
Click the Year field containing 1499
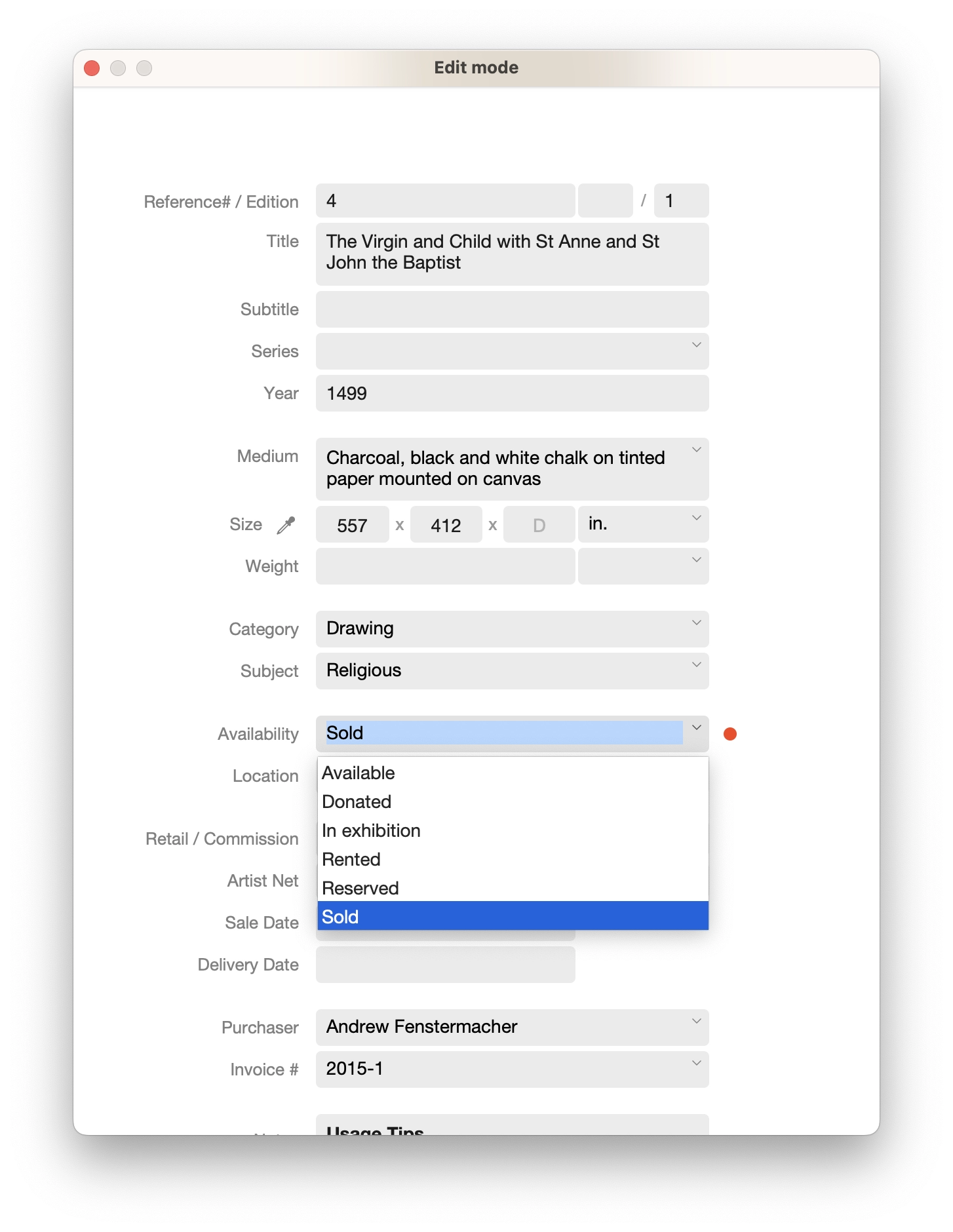[x=511, y=393]
